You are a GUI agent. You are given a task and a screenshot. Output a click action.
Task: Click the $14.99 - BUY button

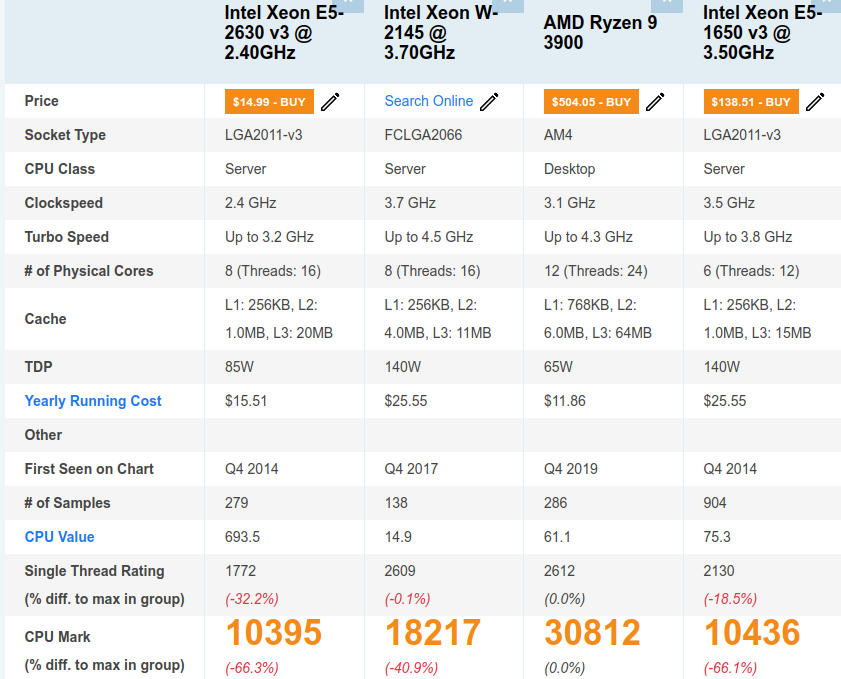click(x=270, y=102)
